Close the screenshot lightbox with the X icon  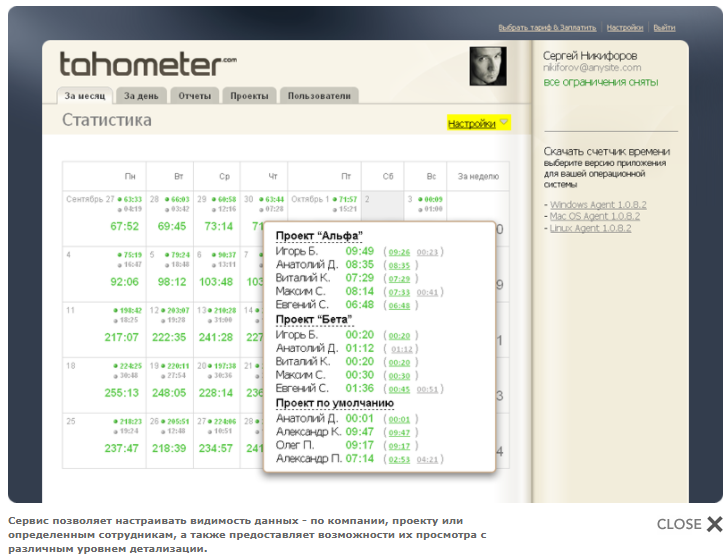[714, 524]
